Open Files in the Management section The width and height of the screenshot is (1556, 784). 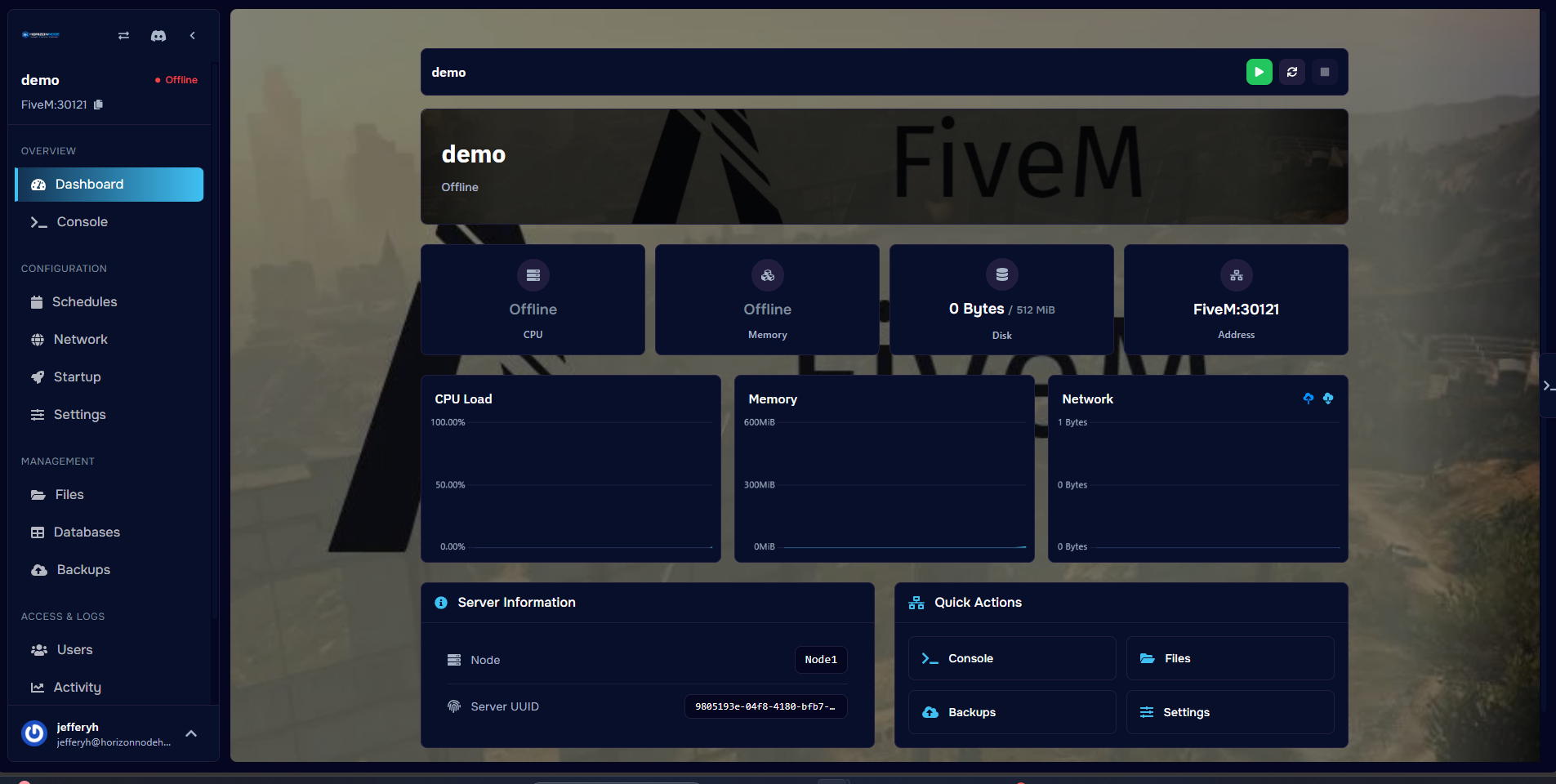tap(109, 495)
